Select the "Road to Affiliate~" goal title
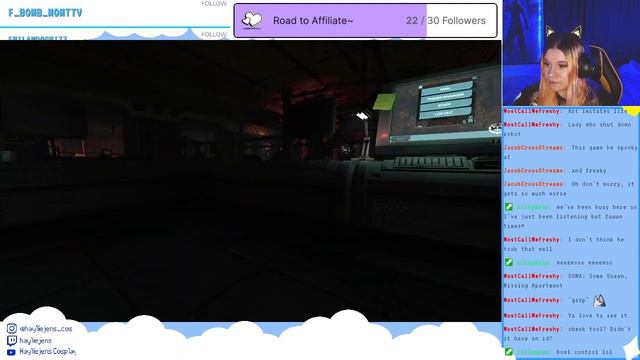The height and width of the screenshot is (360, 640). click(313, 20)
